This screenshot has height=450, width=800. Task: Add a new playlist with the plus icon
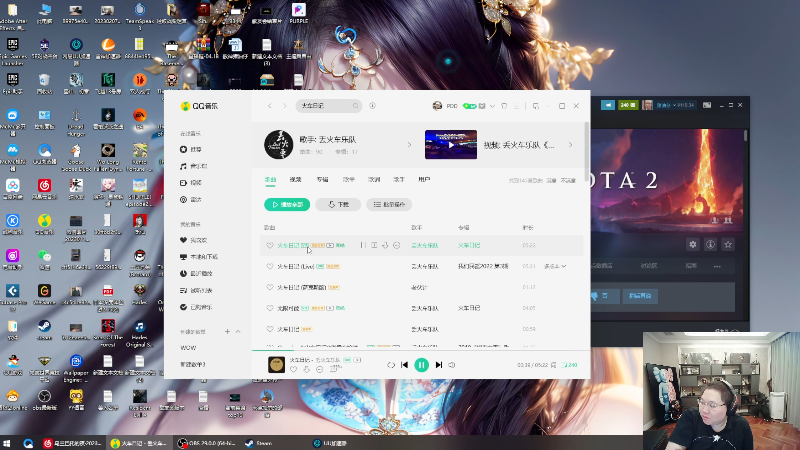pyautogui.click(x=227, y=332)
